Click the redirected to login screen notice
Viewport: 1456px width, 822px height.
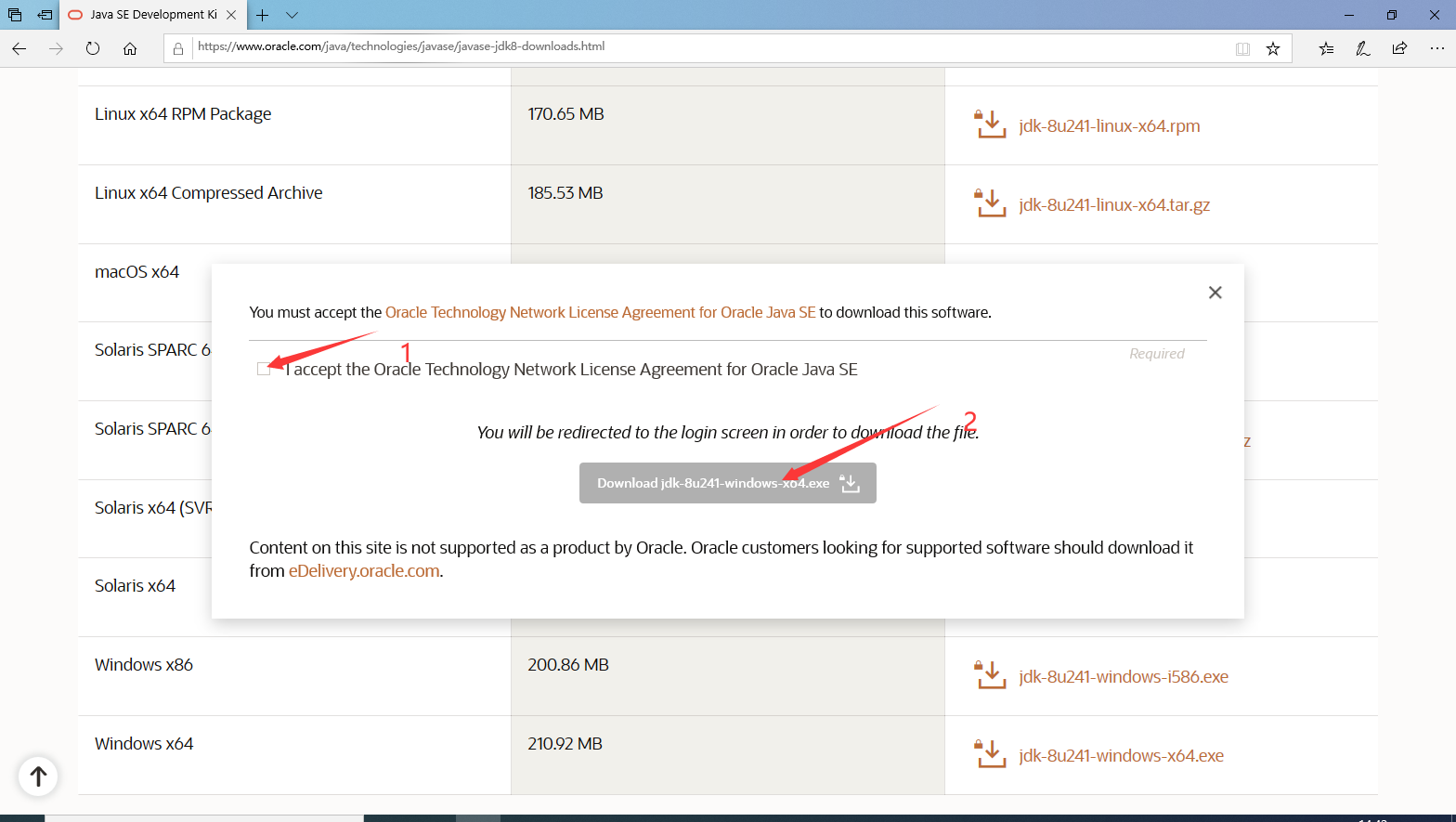coord(728,433)
